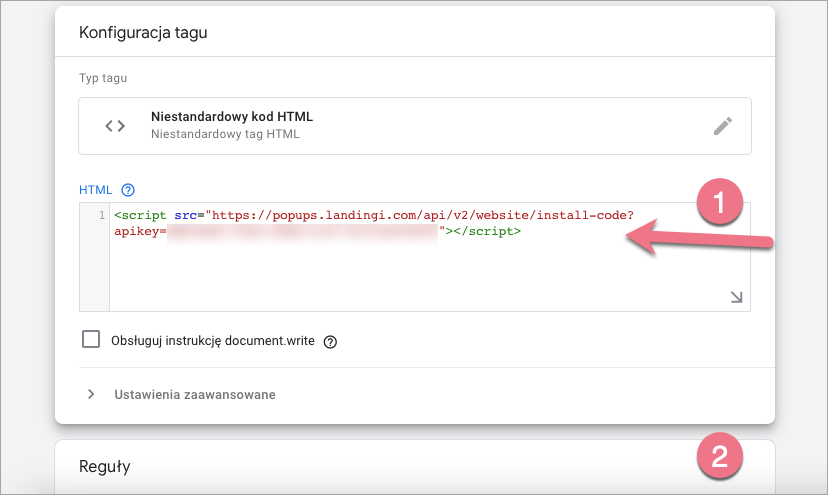Image resolution: width=828 pixels, height=495 pixels.
Task: Enable the Obsługuj instrukcję document.write checkbox
Action: pyautogui.click(x=91, y=340)
